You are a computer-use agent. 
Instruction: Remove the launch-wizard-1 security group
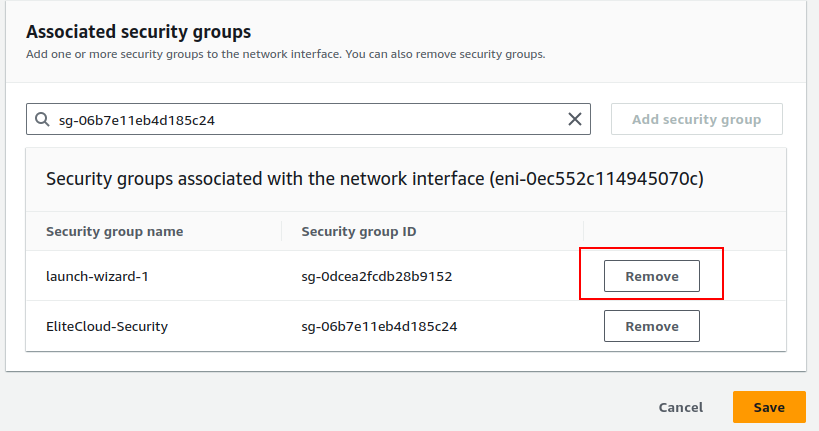(x=652, y=276)
